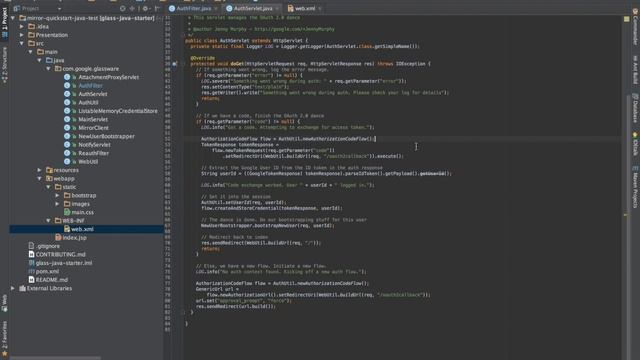Close the AuthServlet.java tab

277,8
